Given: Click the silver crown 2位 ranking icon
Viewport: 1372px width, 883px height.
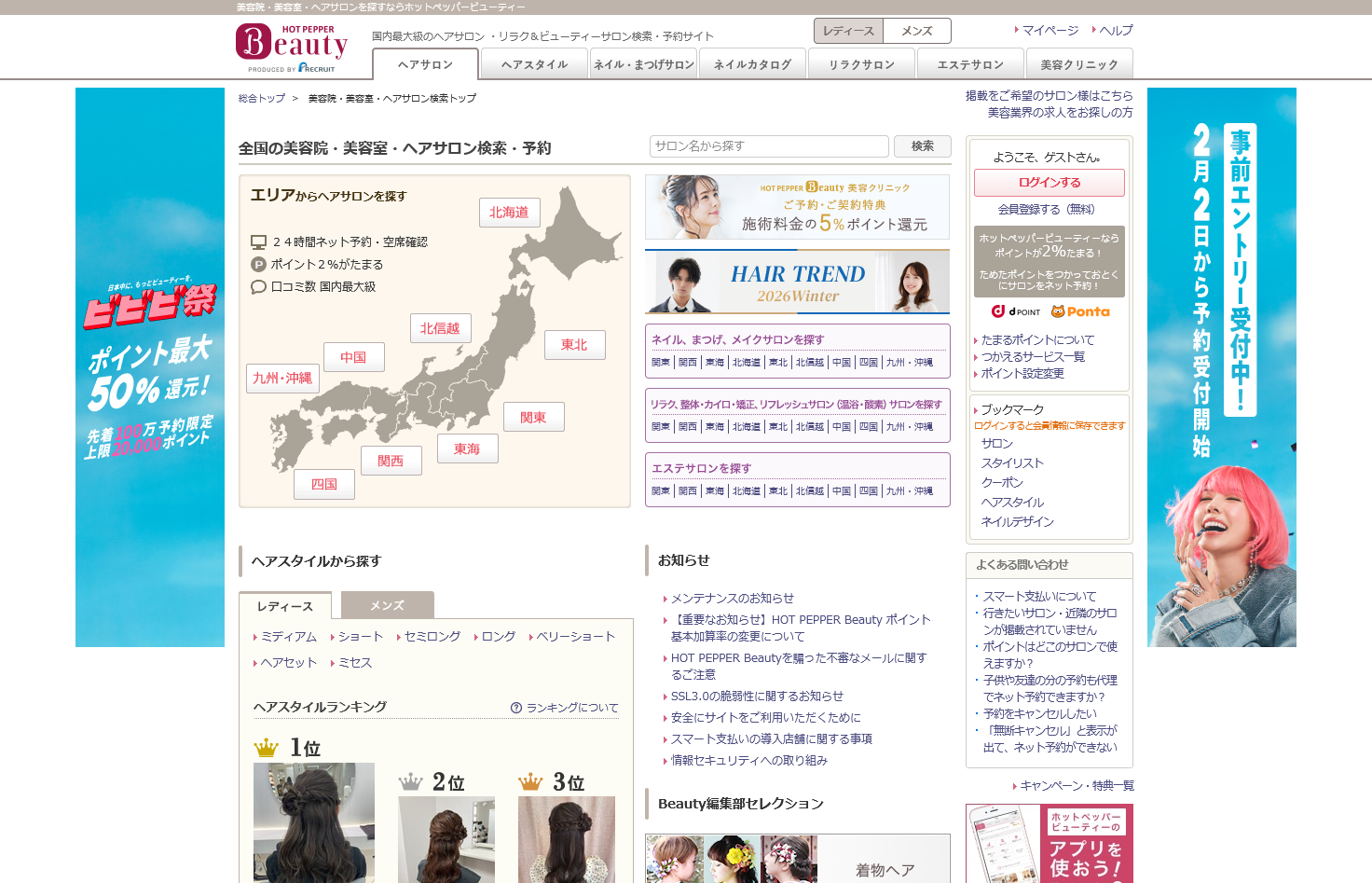Looking at the screenshot, I should pyautogui.click(x=411, y=782).
